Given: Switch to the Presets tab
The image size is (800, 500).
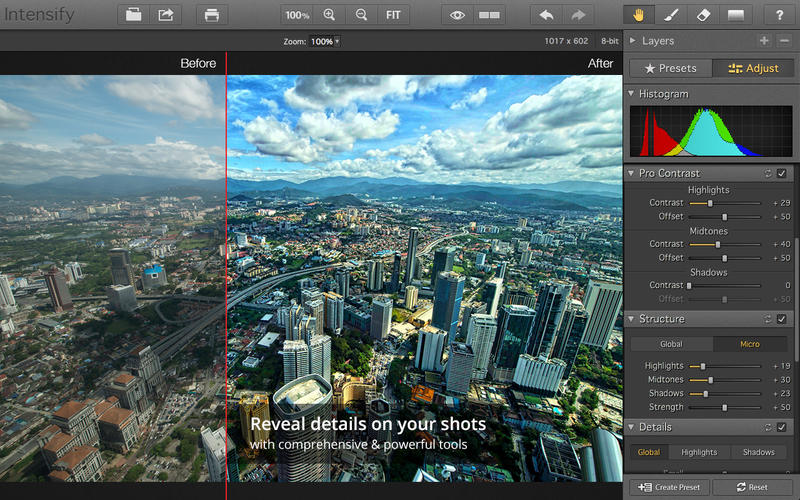Looking at the screenshot, I should [x=669, y=69].
